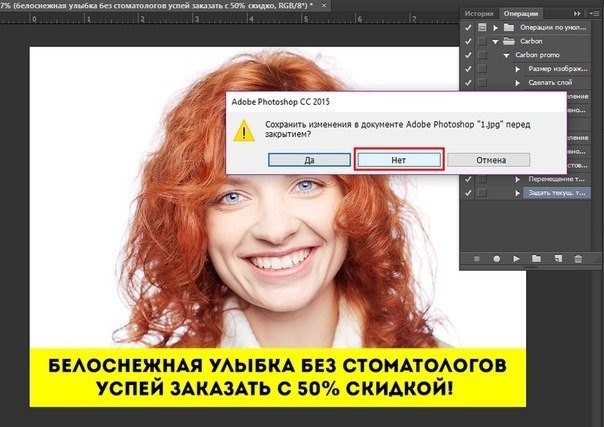Expand the Операции по умол… set

(495, 28)
